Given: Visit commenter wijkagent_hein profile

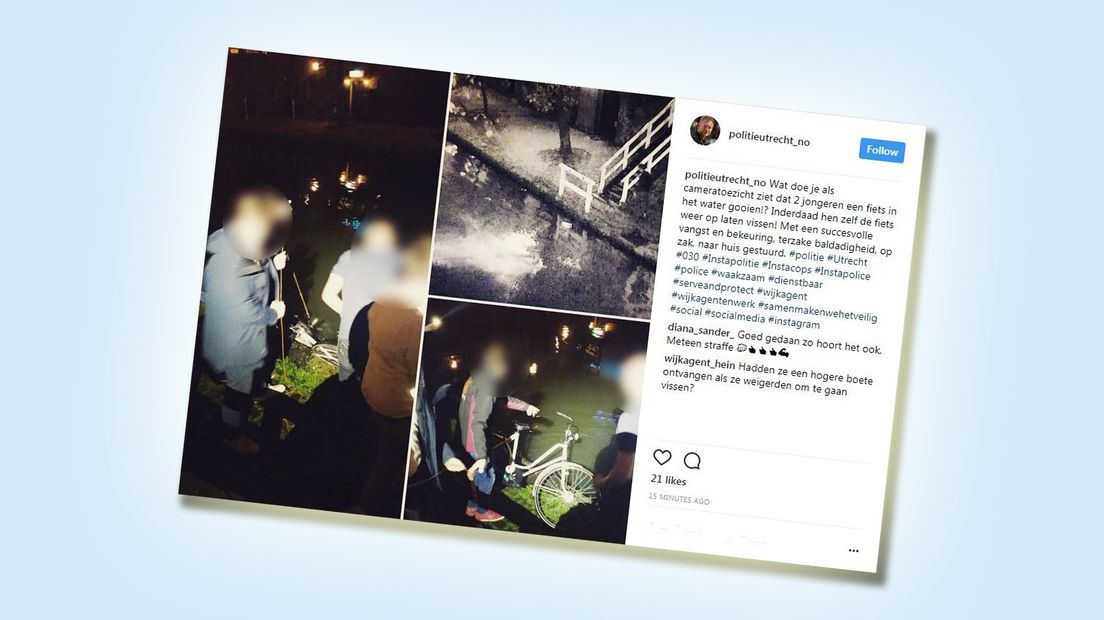Looking at the screenshot, I should pyautogui.click(x=699, y=362).
